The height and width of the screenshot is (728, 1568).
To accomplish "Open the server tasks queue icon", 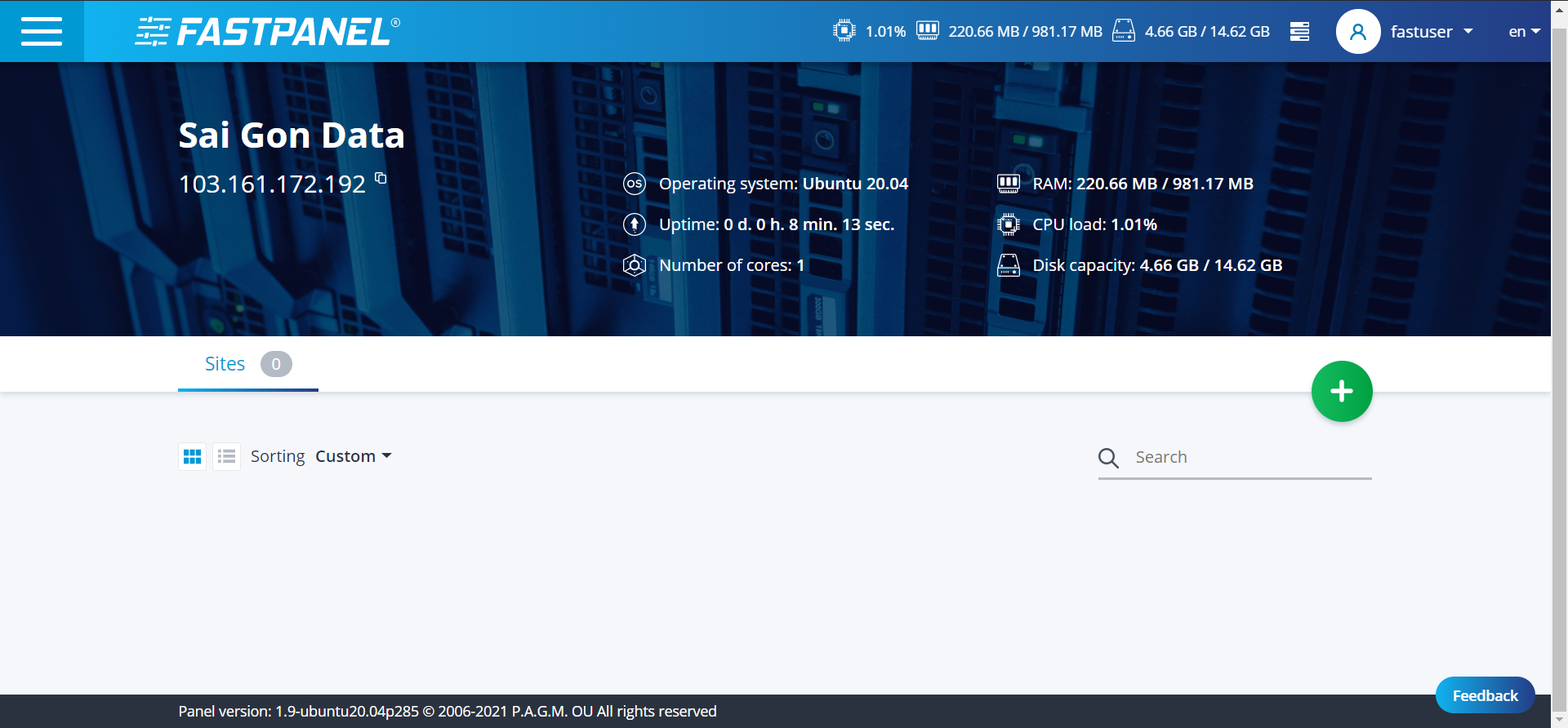I will pos(1299,31).
